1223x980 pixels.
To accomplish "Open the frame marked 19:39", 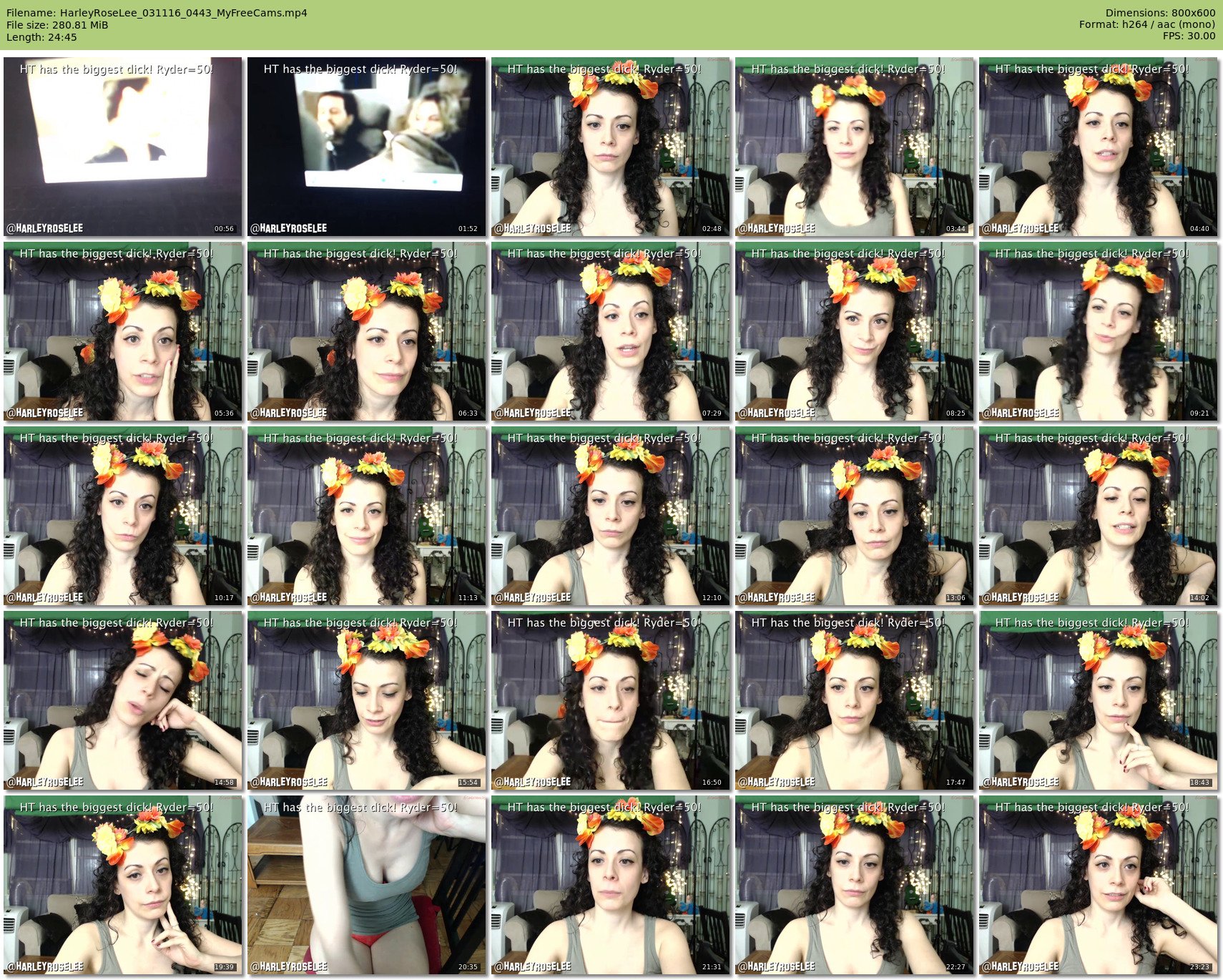I will (123, 885).
